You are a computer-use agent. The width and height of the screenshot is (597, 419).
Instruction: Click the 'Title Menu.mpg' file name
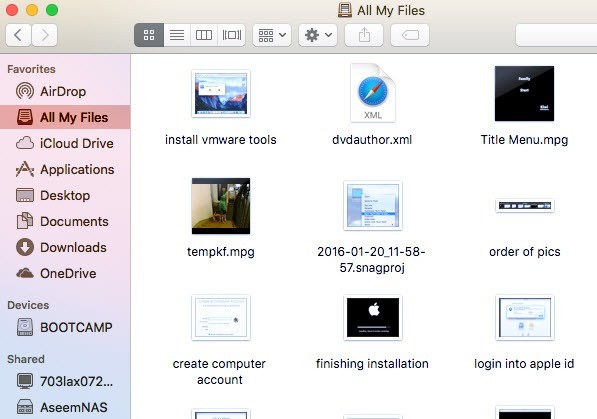click(x=524, y=140)
